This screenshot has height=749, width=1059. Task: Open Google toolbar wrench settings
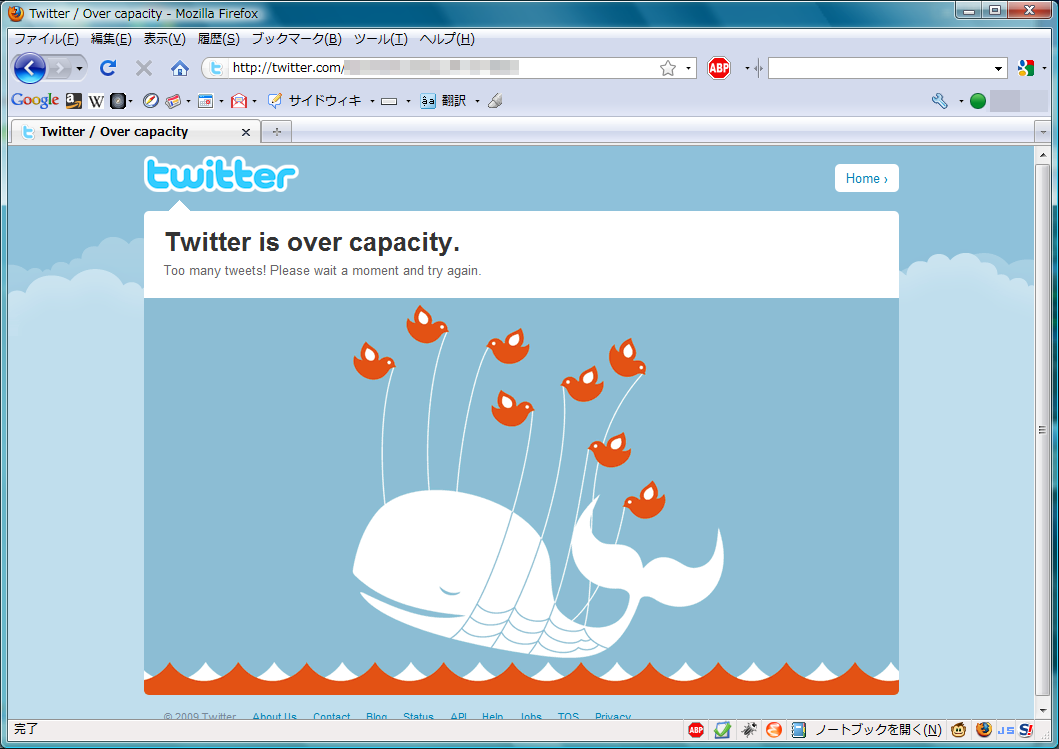(939, 101)
